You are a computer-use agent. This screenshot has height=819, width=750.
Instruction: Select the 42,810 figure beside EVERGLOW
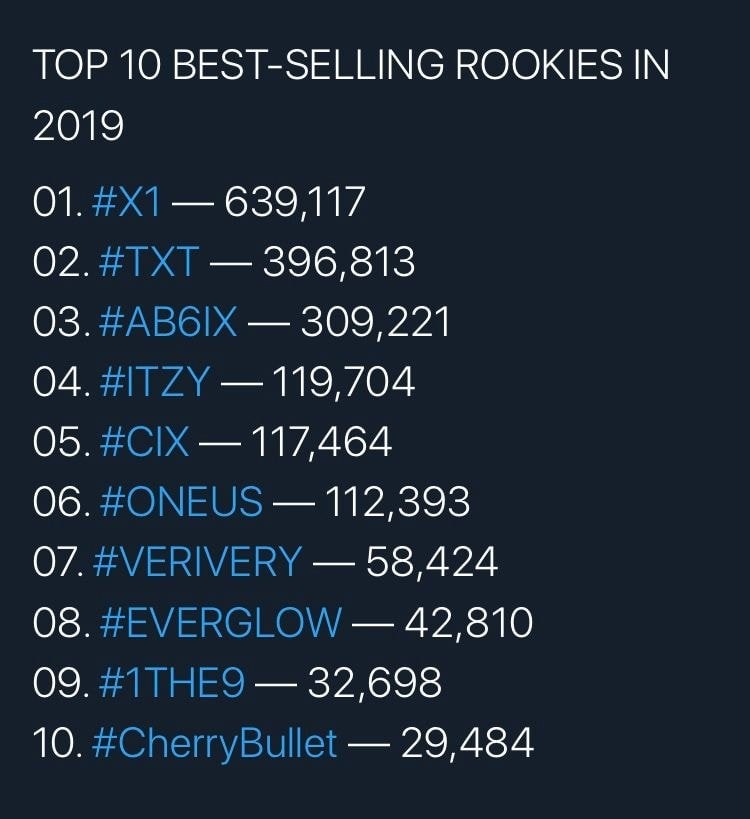468,622
